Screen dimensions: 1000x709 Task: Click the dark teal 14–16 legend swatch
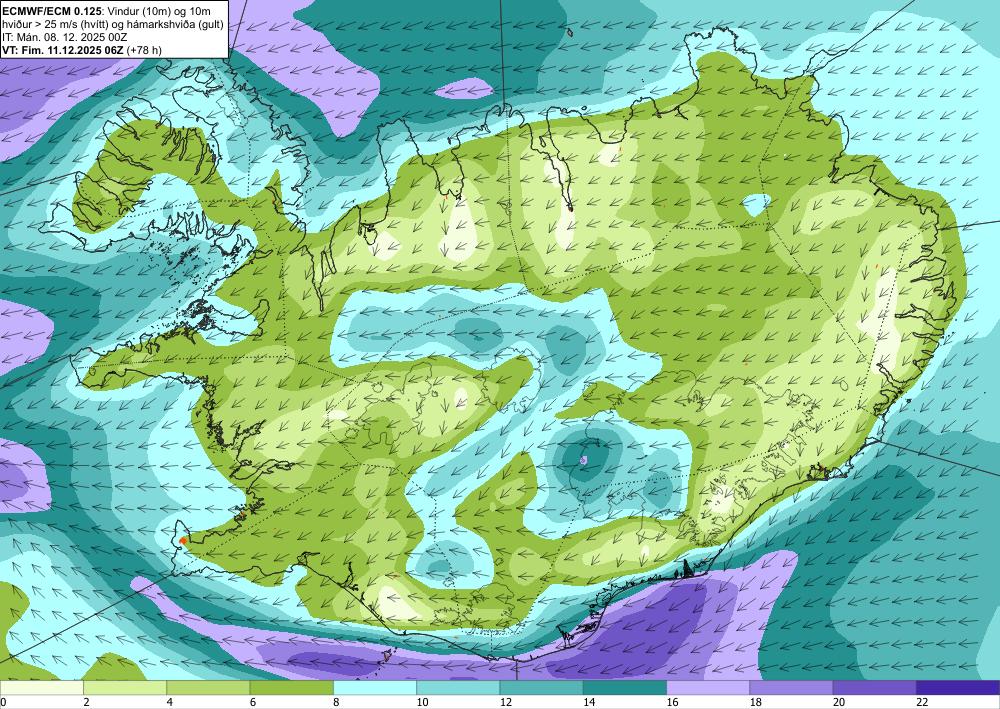tap(625, 688)
